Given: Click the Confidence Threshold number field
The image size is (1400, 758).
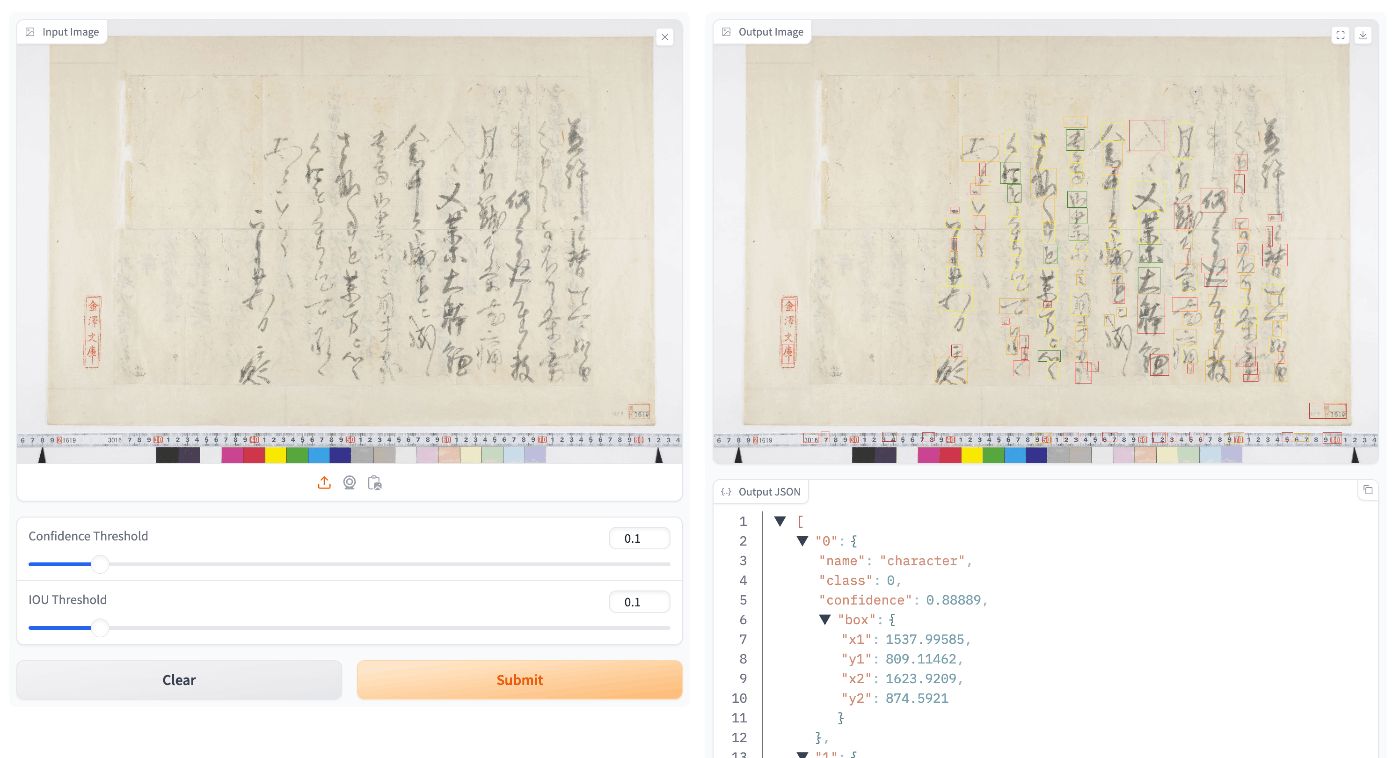Looking at the screenshot, I should 639,538.
